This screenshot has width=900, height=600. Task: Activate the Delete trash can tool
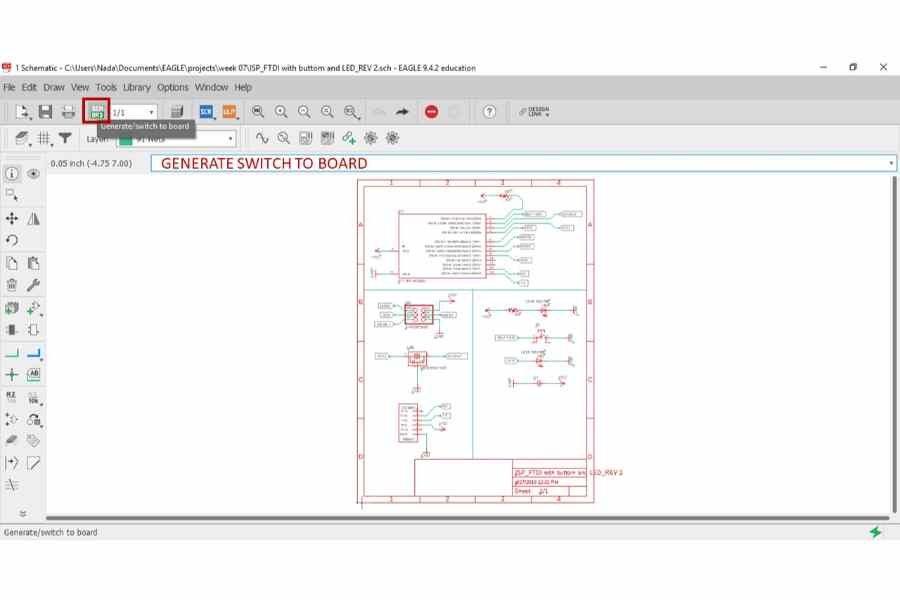[x=11, y=285]
